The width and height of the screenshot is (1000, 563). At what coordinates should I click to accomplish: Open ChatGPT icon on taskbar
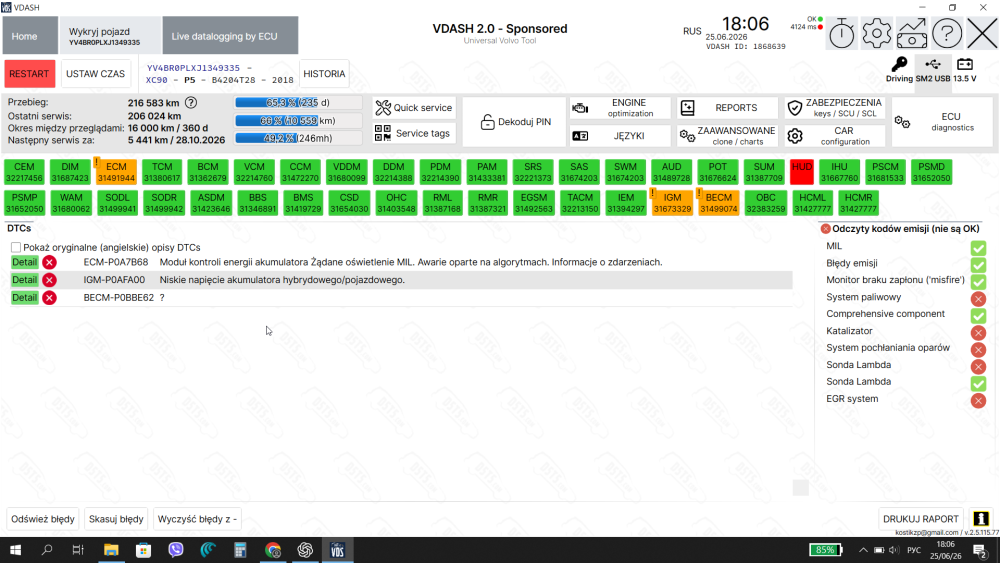tap(305, 550)
